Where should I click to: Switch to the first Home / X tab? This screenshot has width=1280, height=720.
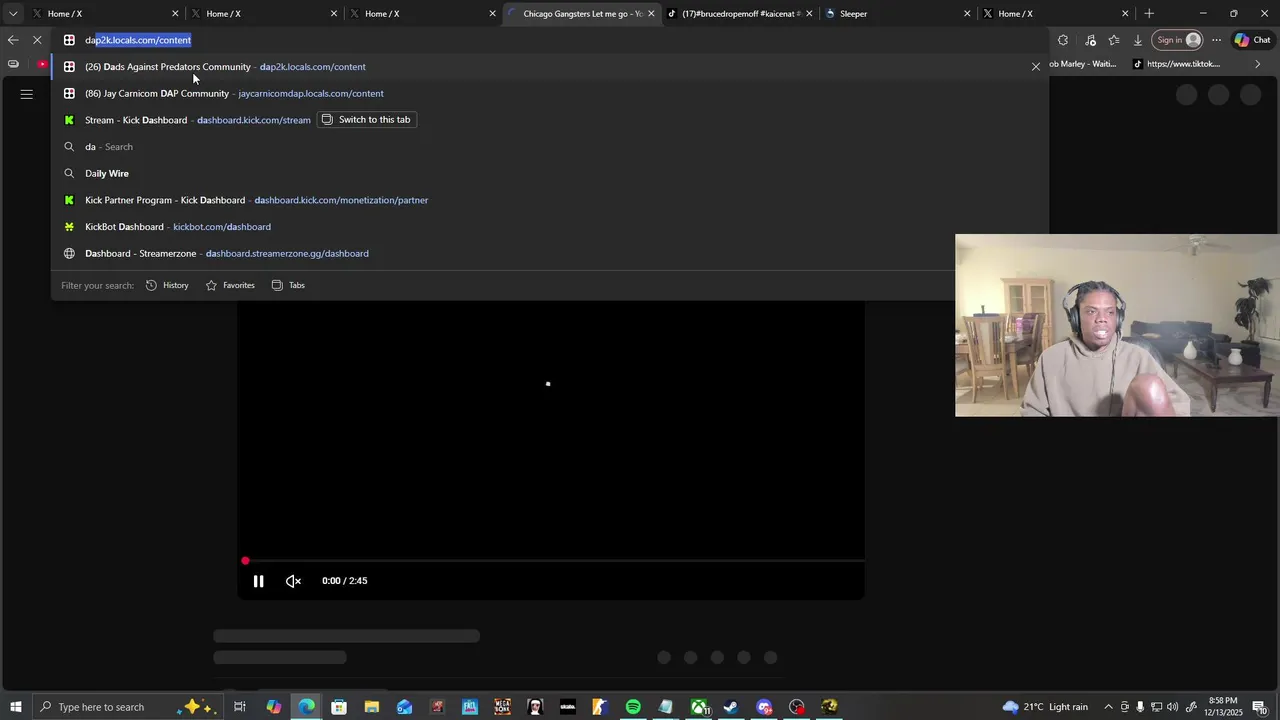pyautogui.click(x=105, y=14)
